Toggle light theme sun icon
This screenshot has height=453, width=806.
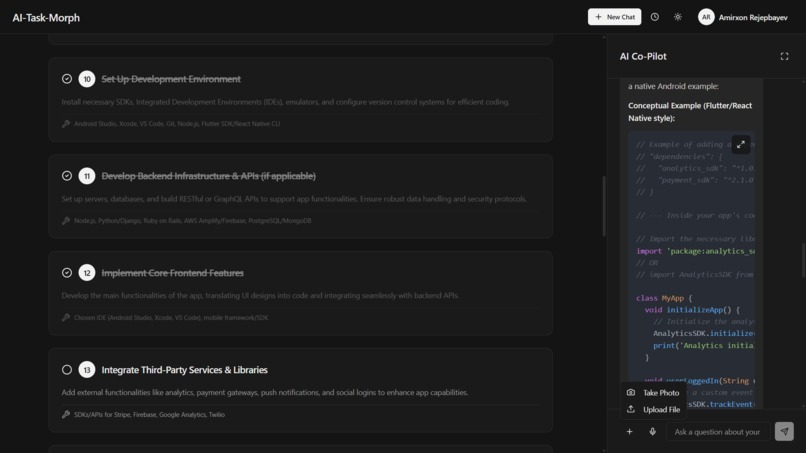[677, 17]
